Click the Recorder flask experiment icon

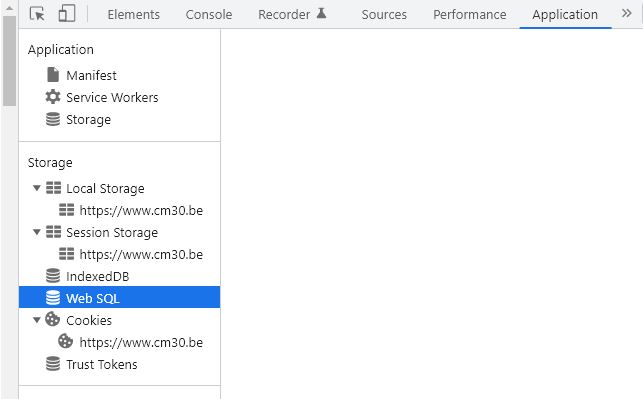322,14
